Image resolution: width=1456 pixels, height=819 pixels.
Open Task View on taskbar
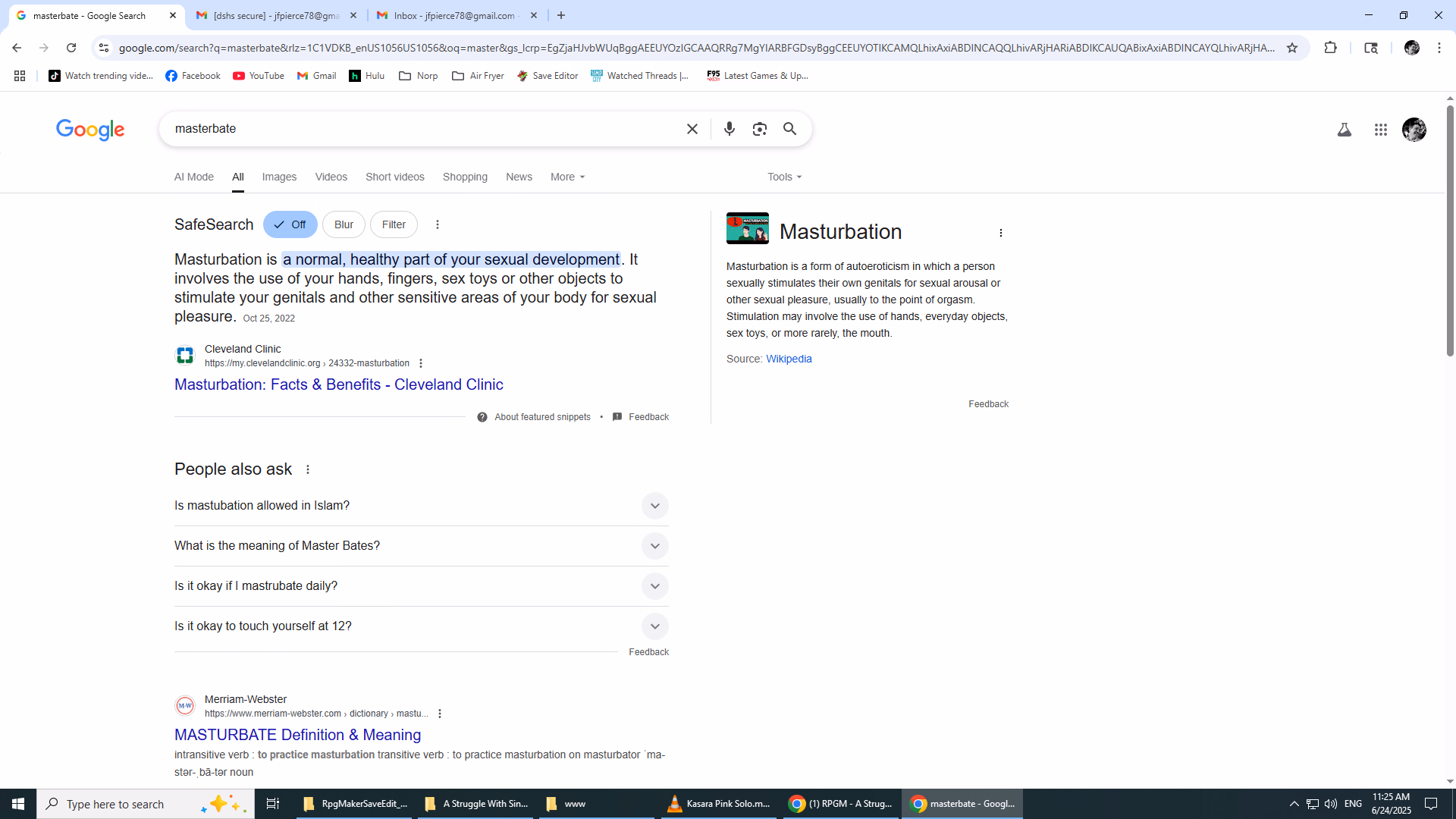(272, 804)
